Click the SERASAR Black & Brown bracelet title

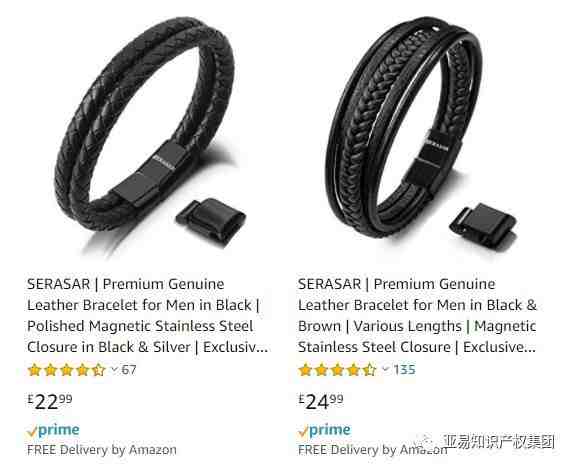pyautogui.click(x=417, y=315)
